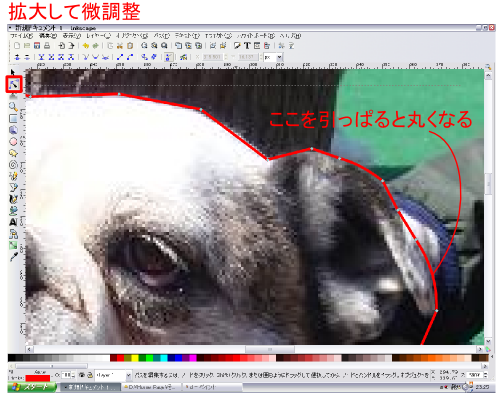The image size is (500, 400).
Task: Select the Rectangle tool
Action: coord(13,119)
